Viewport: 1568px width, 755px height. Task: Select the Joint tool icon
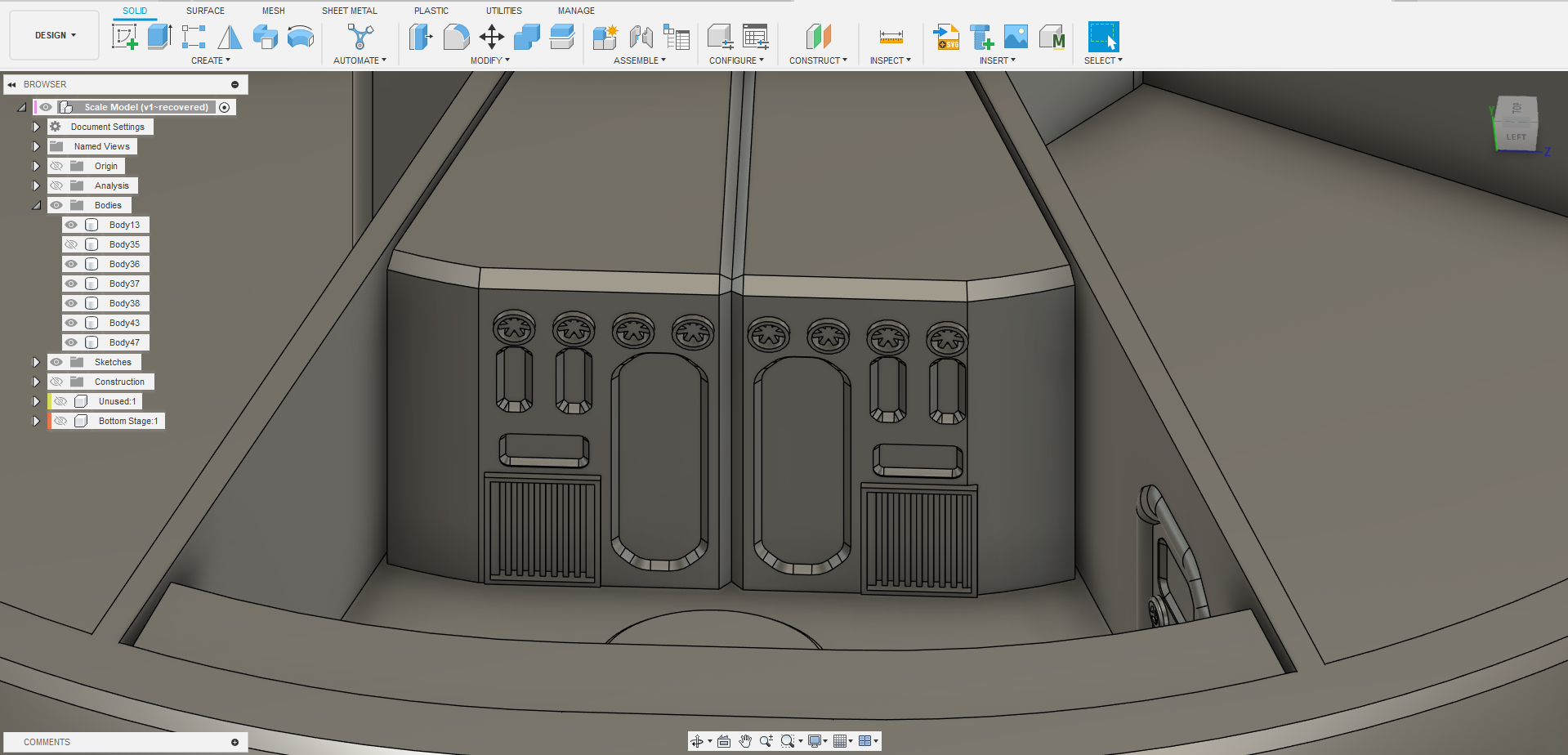(641, 37)
